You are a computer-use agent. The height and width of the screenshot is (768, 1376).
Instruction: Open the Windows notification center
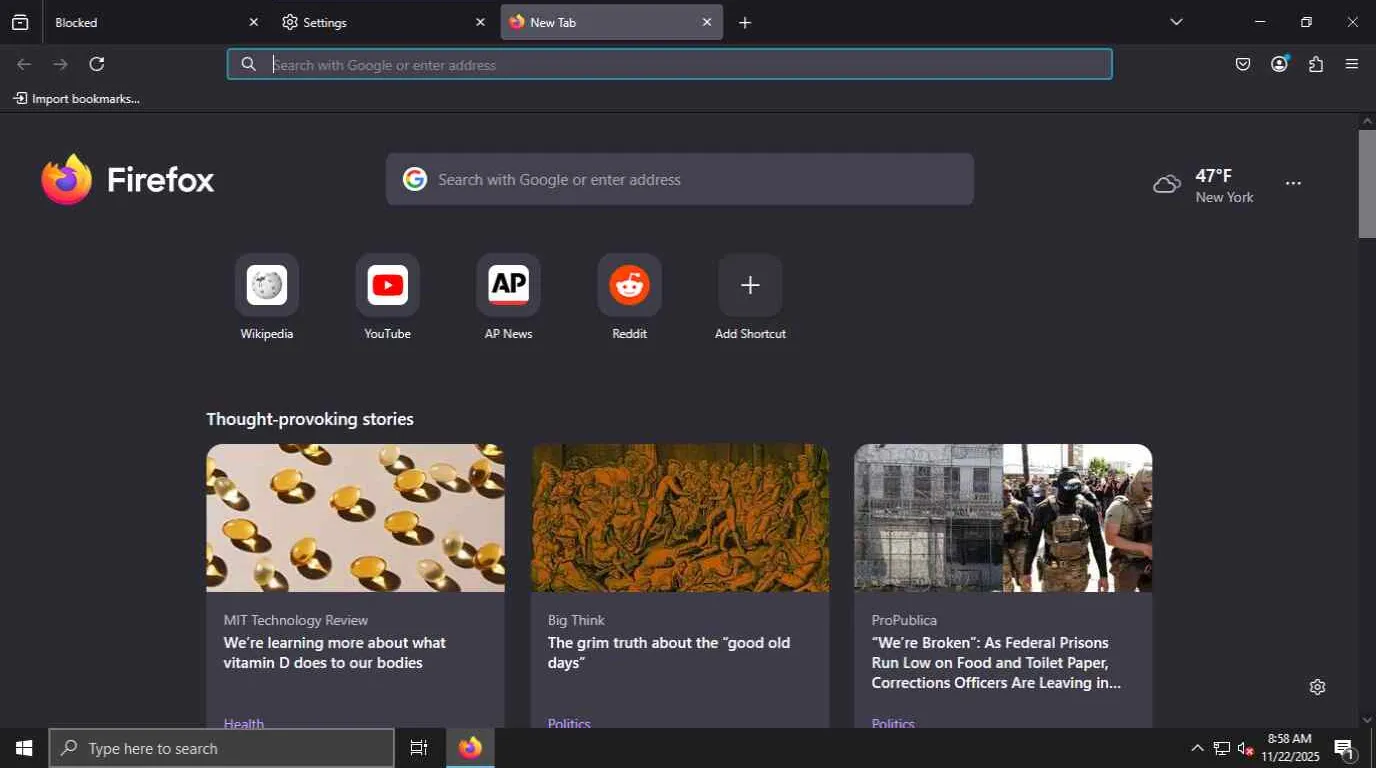(1344, 749)
